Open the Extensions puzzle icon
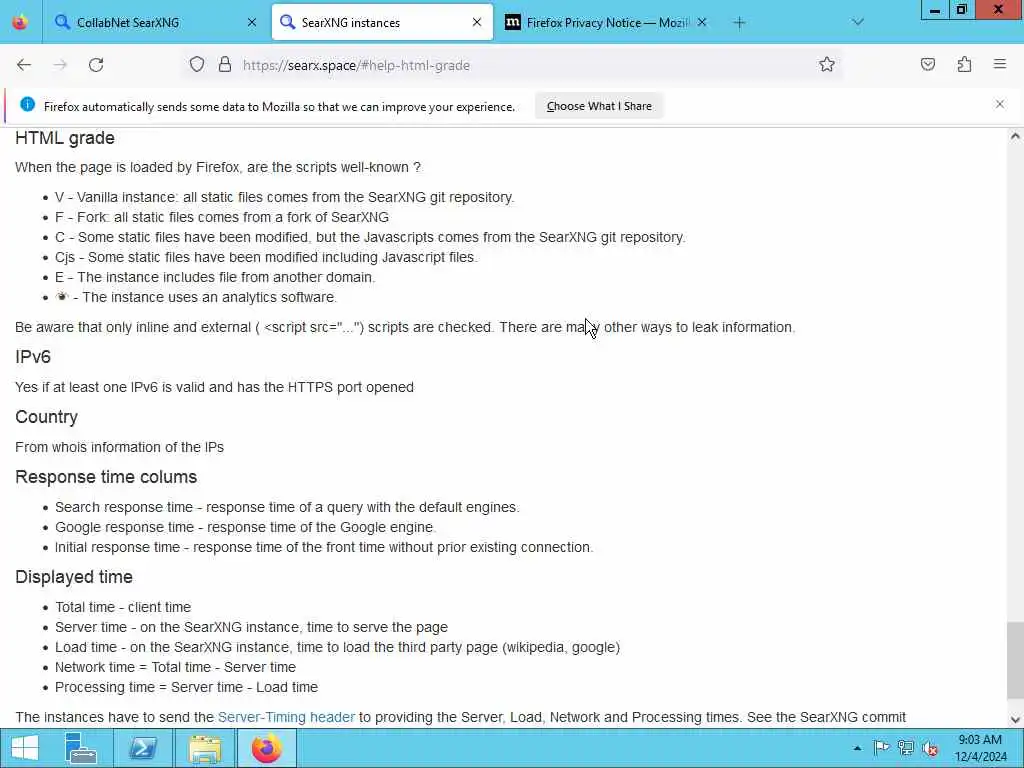The height and width of the screenshot is (768, 1024). click(x=965, y=64)
